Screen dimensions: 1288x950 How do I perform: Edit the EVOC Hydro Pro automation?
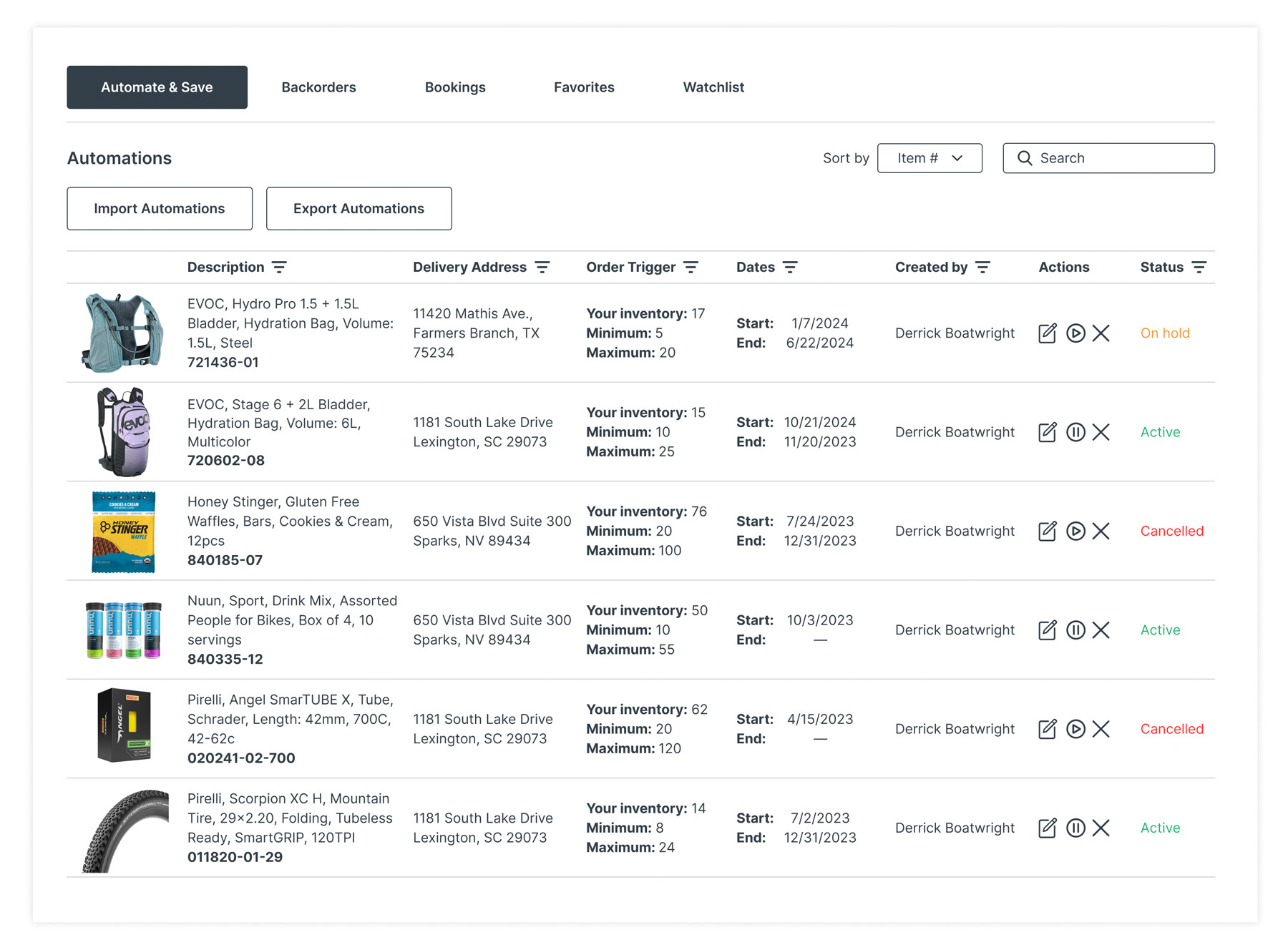(x=1048, y=333)
